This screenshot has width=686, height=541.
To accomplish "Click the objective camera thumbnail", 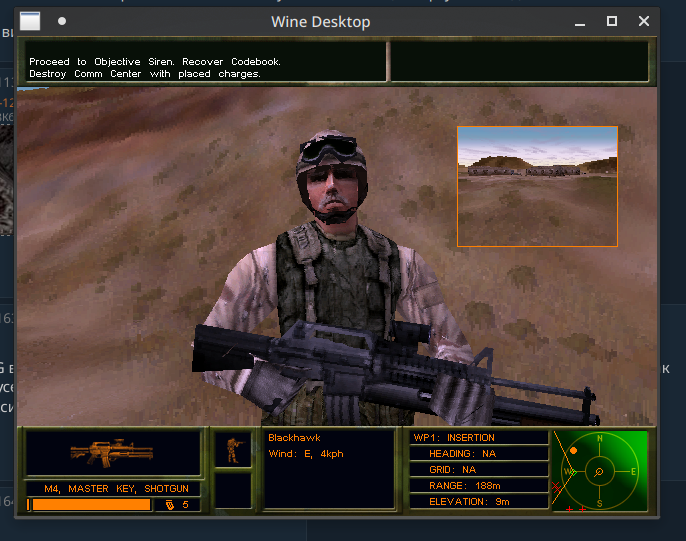I will coord(537,186).
